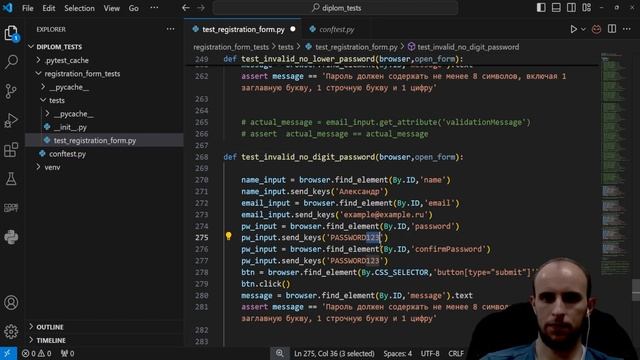Click the ports forwarded indicator in status bar
The height and width of the screenshot is (360, 640).
pos(67,353)
